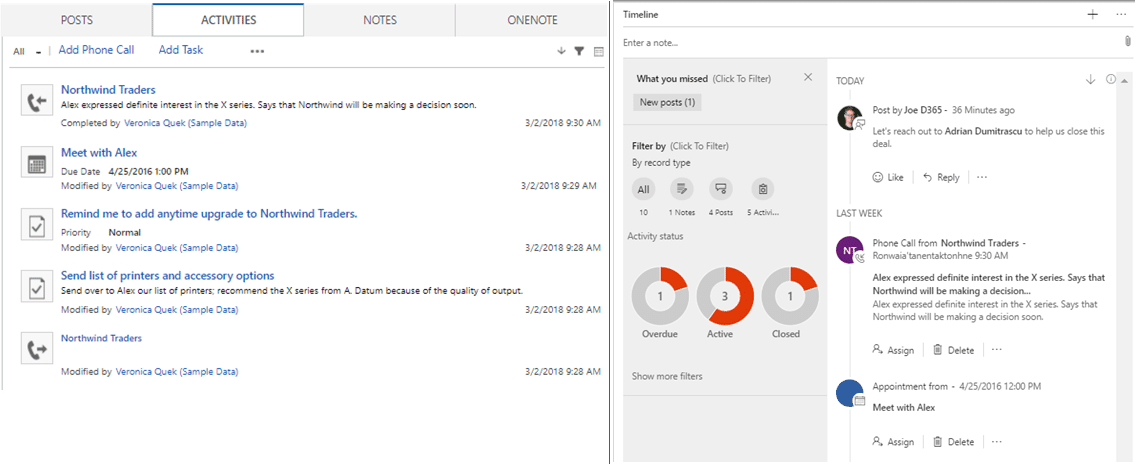Click the LAST WEEK section heading
Image resolution: width=1137 pixels, height=464 pixels.
tap(859, 213)
